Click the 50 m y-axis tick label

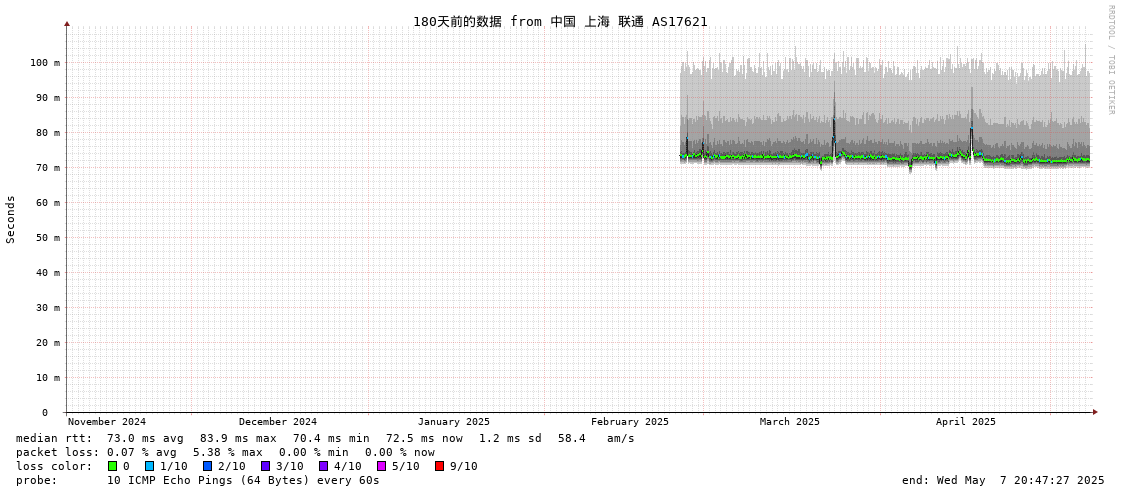48,238
